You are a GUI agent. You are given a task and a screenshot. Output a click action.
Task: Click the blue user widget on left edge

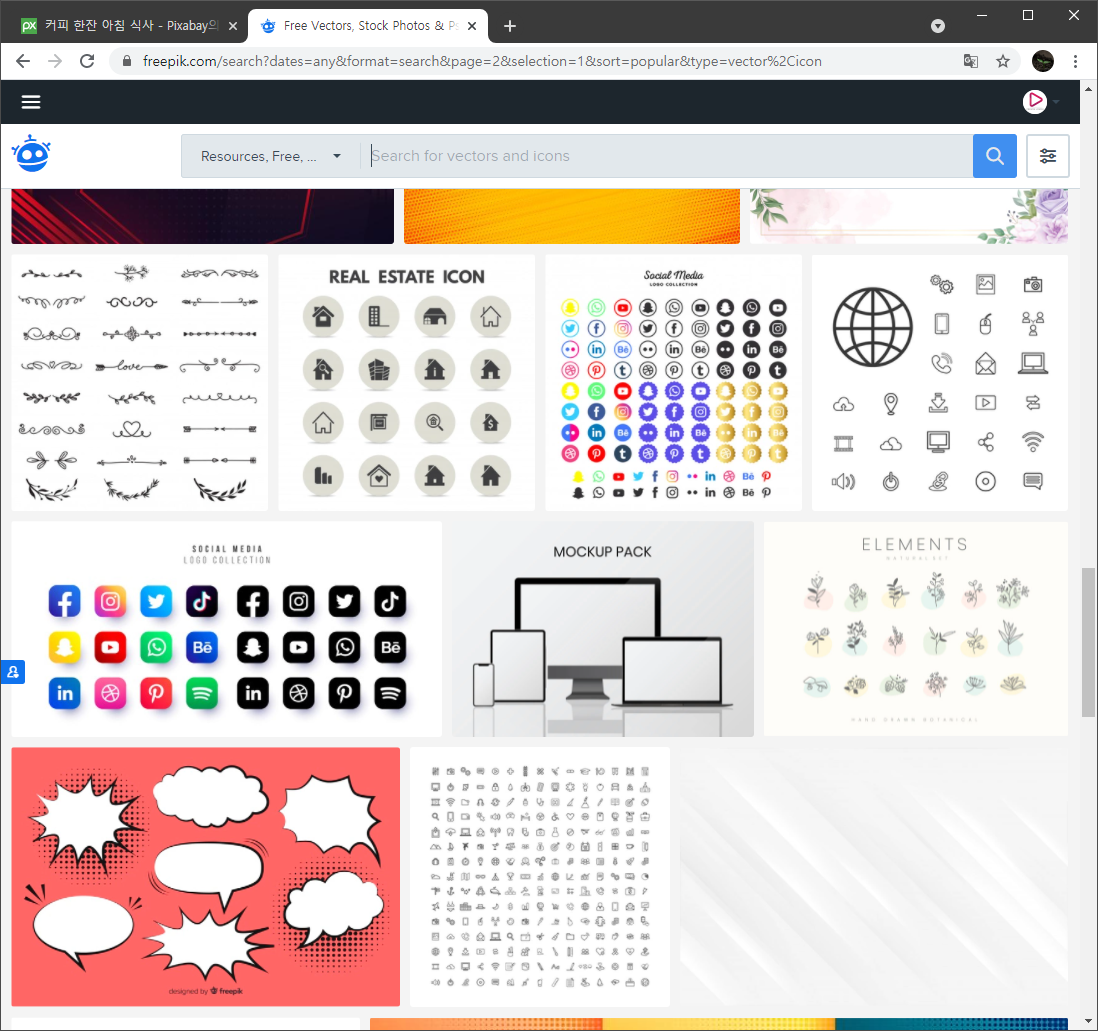click(13, 672)
